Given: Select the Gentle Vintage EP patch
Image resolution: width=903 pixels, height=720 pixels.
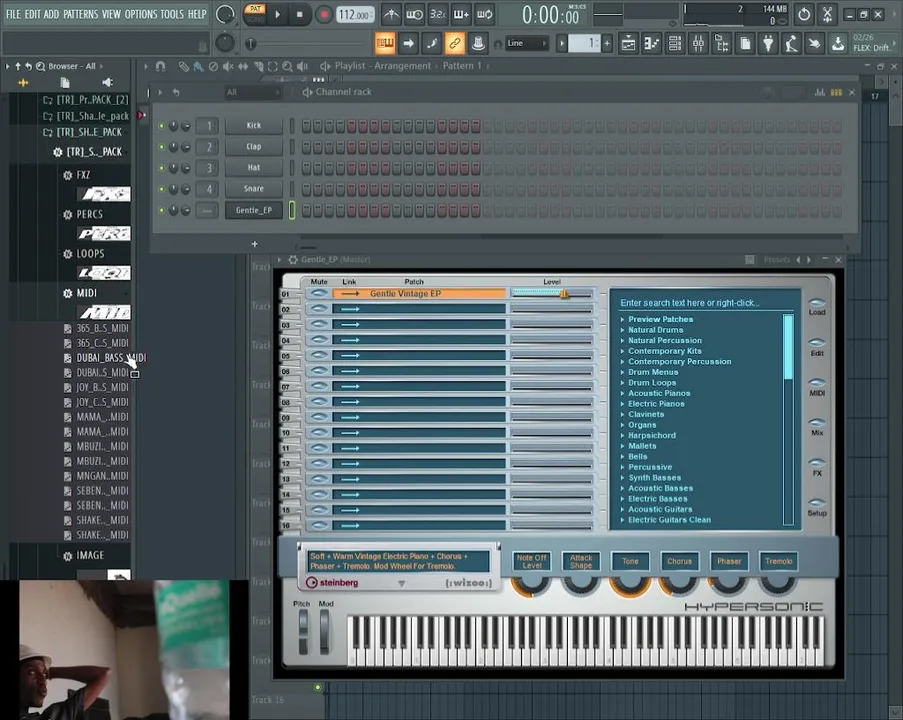Looking at the screenshot, I should 419,294.
